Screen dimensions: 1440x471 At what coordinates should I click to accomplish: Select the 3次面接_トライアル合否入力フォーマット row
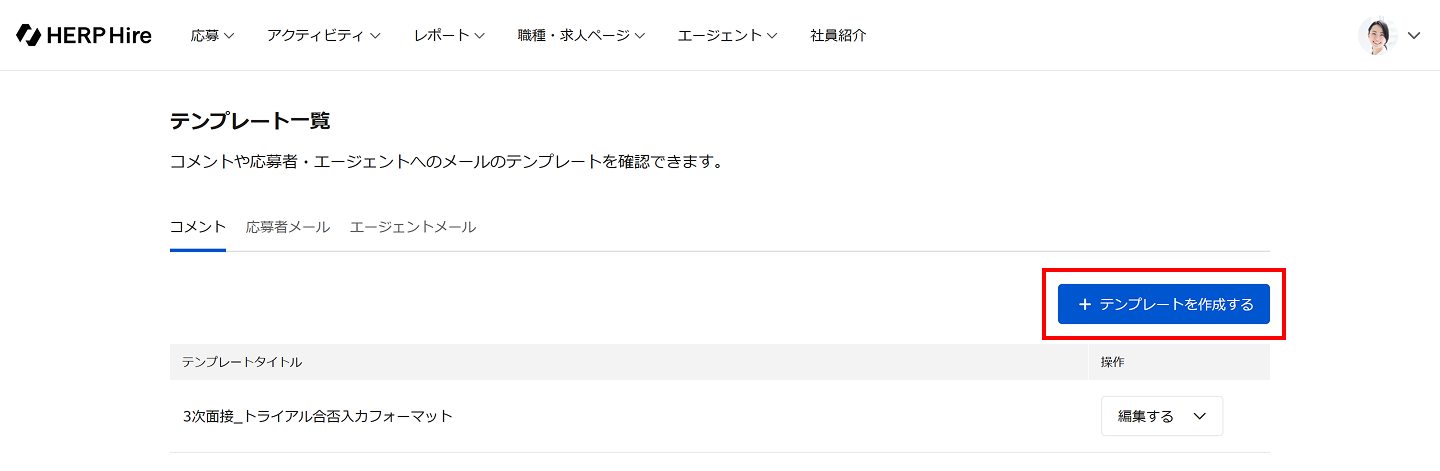(x=318, y=416)
